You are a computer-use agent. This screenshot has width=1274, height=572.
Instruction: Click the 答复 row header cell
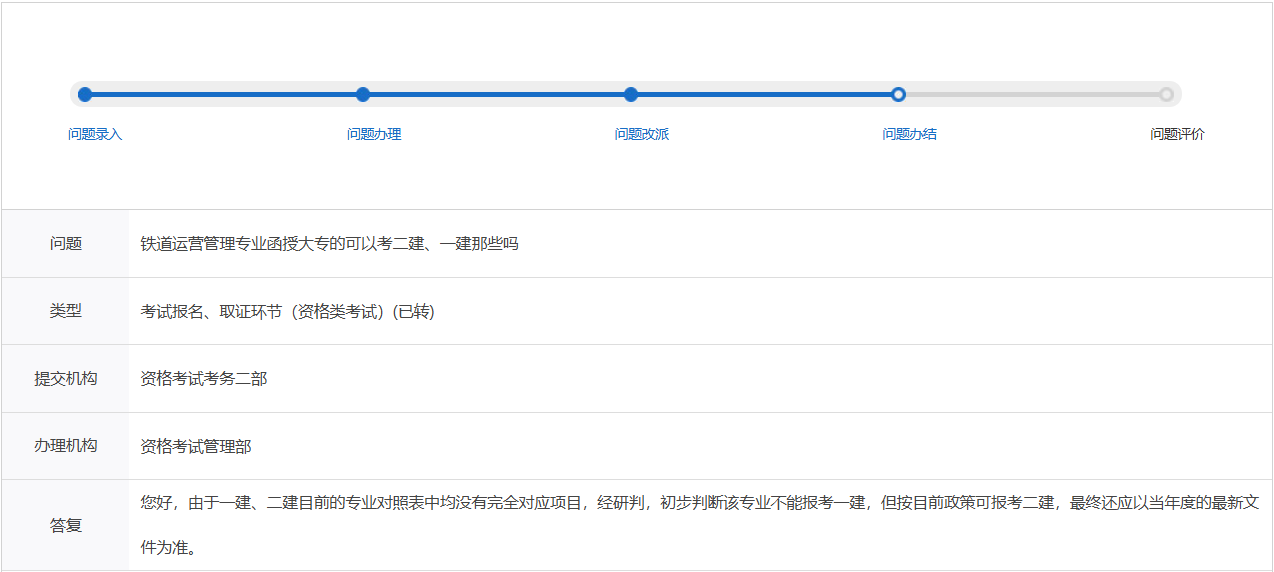pos(66,525)
